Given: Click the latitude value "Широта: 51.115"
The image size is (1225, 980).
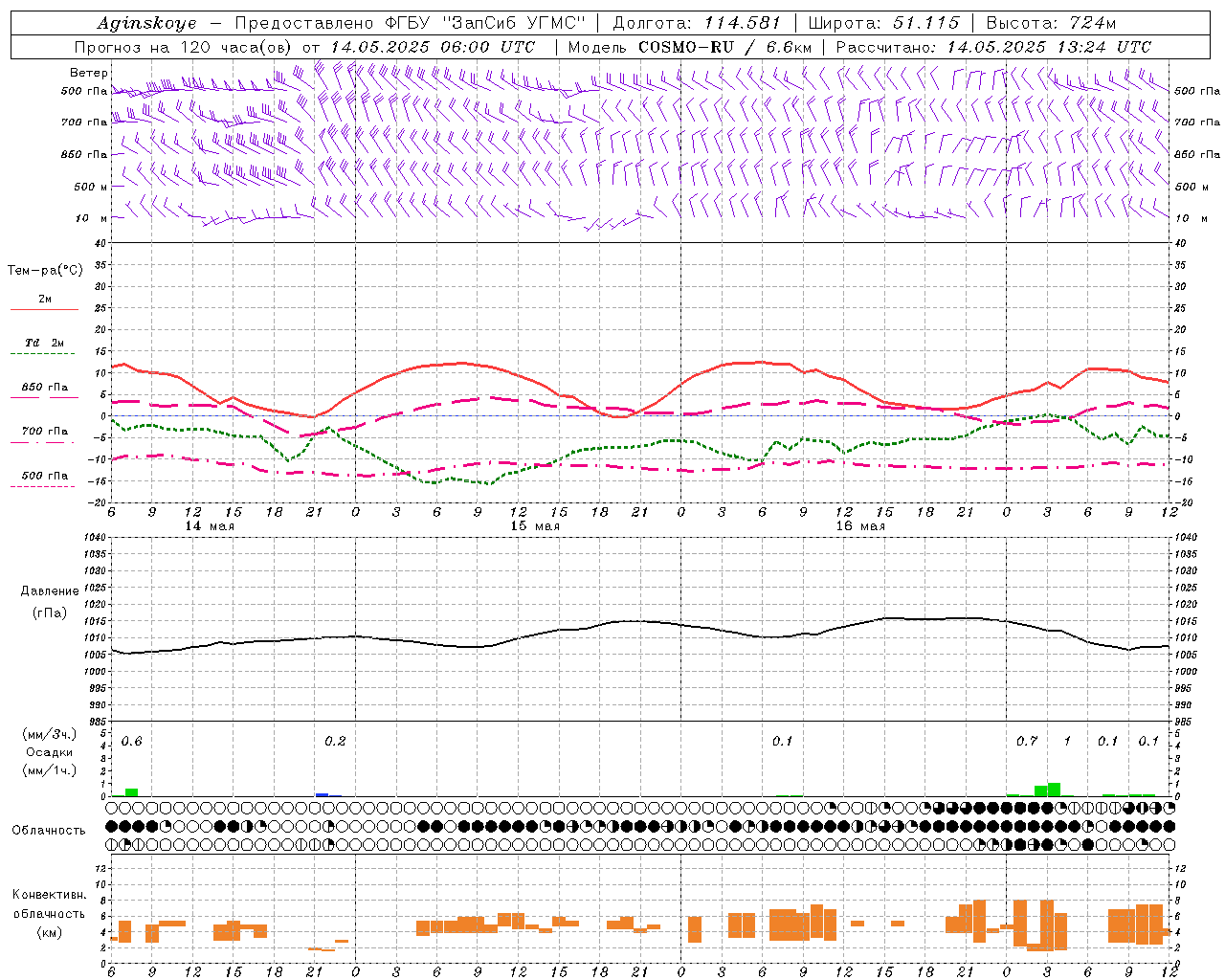Looking at the screenshot, I should (883, 23).
